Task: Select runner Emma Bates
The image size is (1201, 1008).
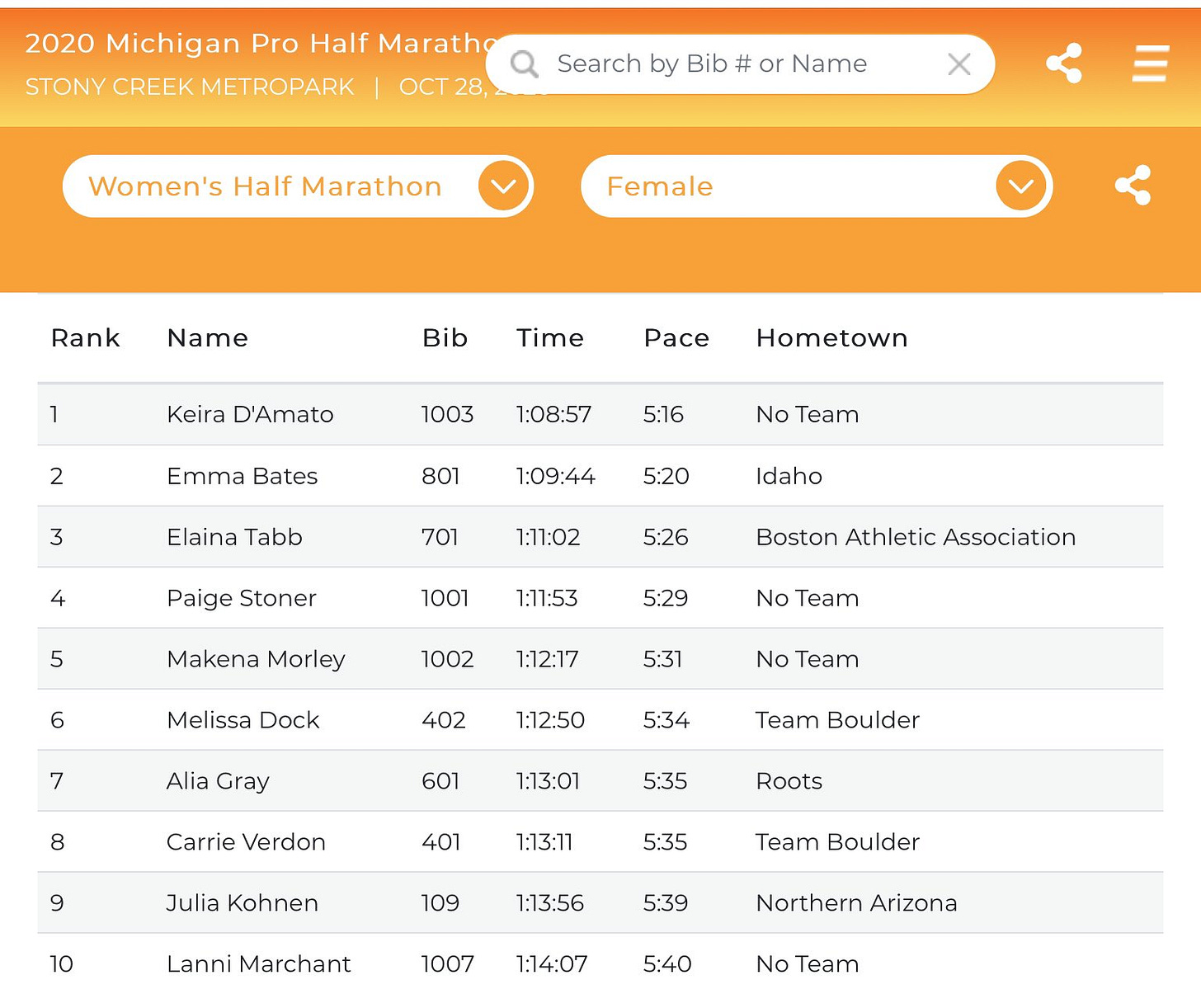Action: [243, 476]
